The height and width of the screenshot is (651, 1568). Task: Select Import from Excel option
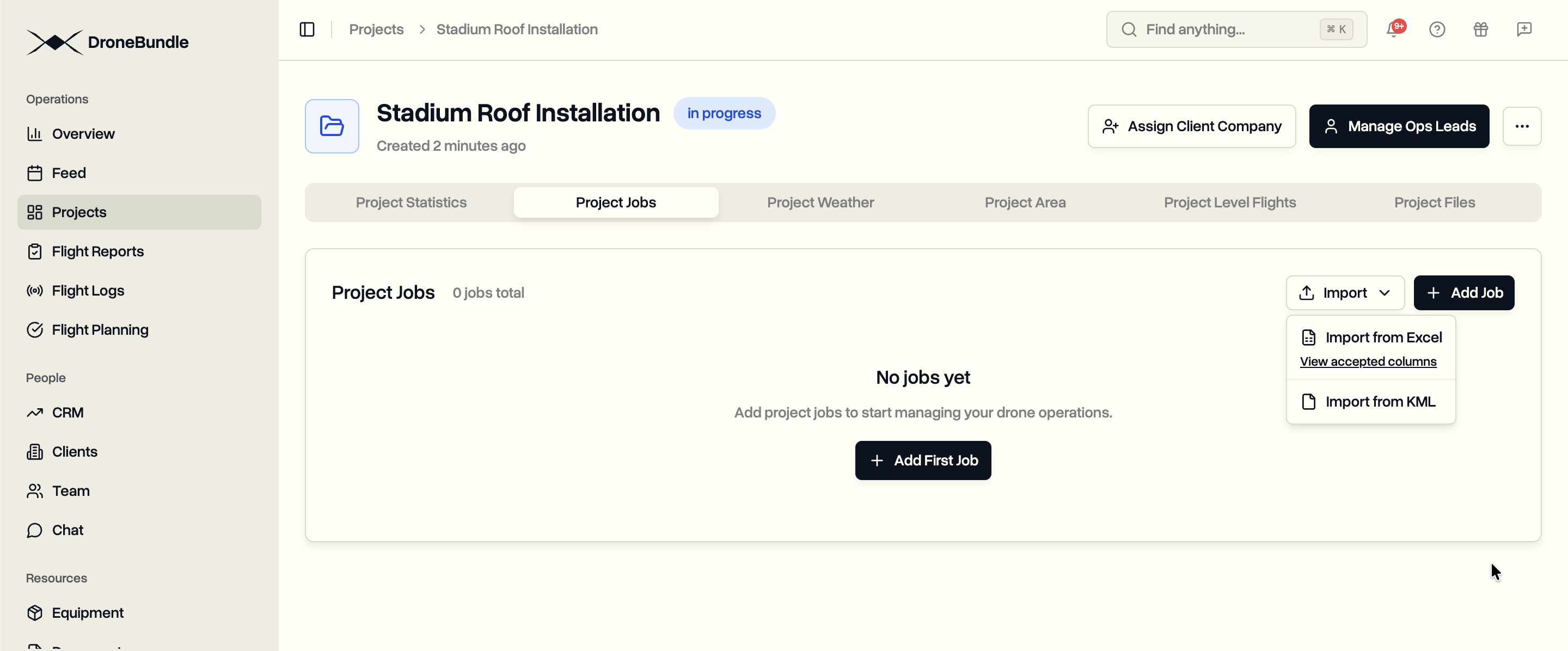1383,337
